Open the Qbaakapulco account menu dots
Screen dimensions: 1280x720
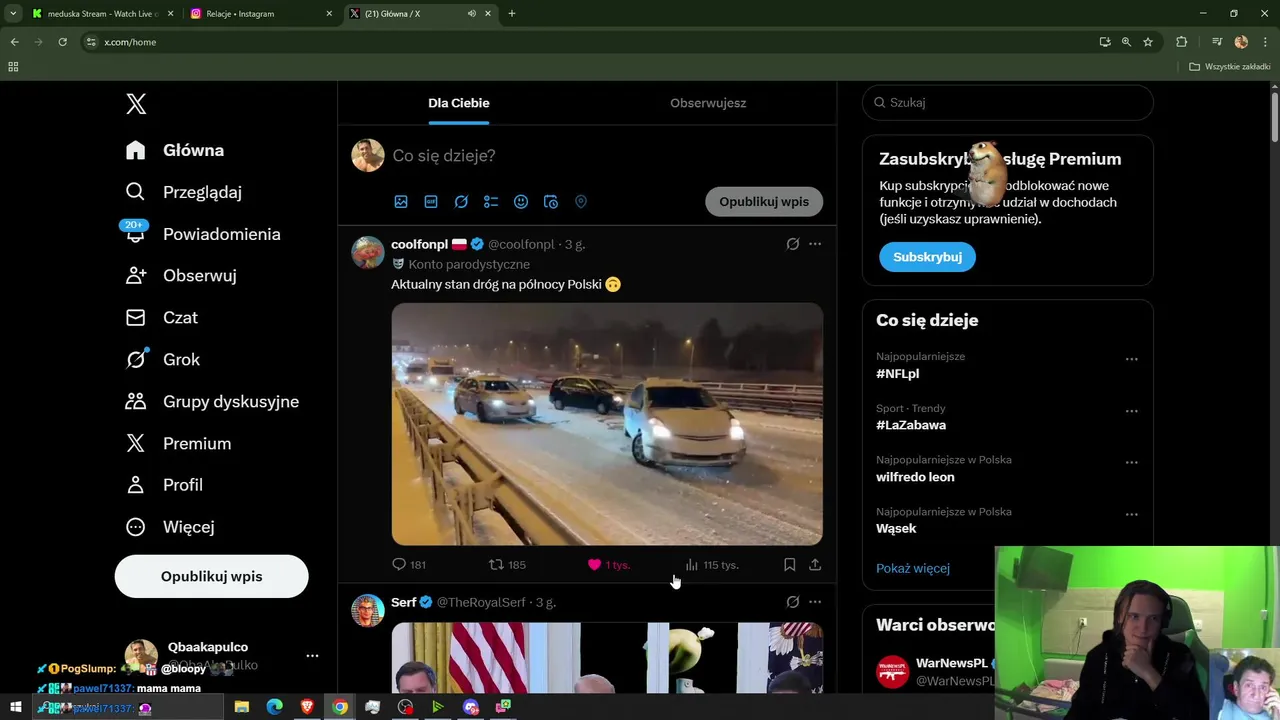pyautogui.click(x=312, y=656)
